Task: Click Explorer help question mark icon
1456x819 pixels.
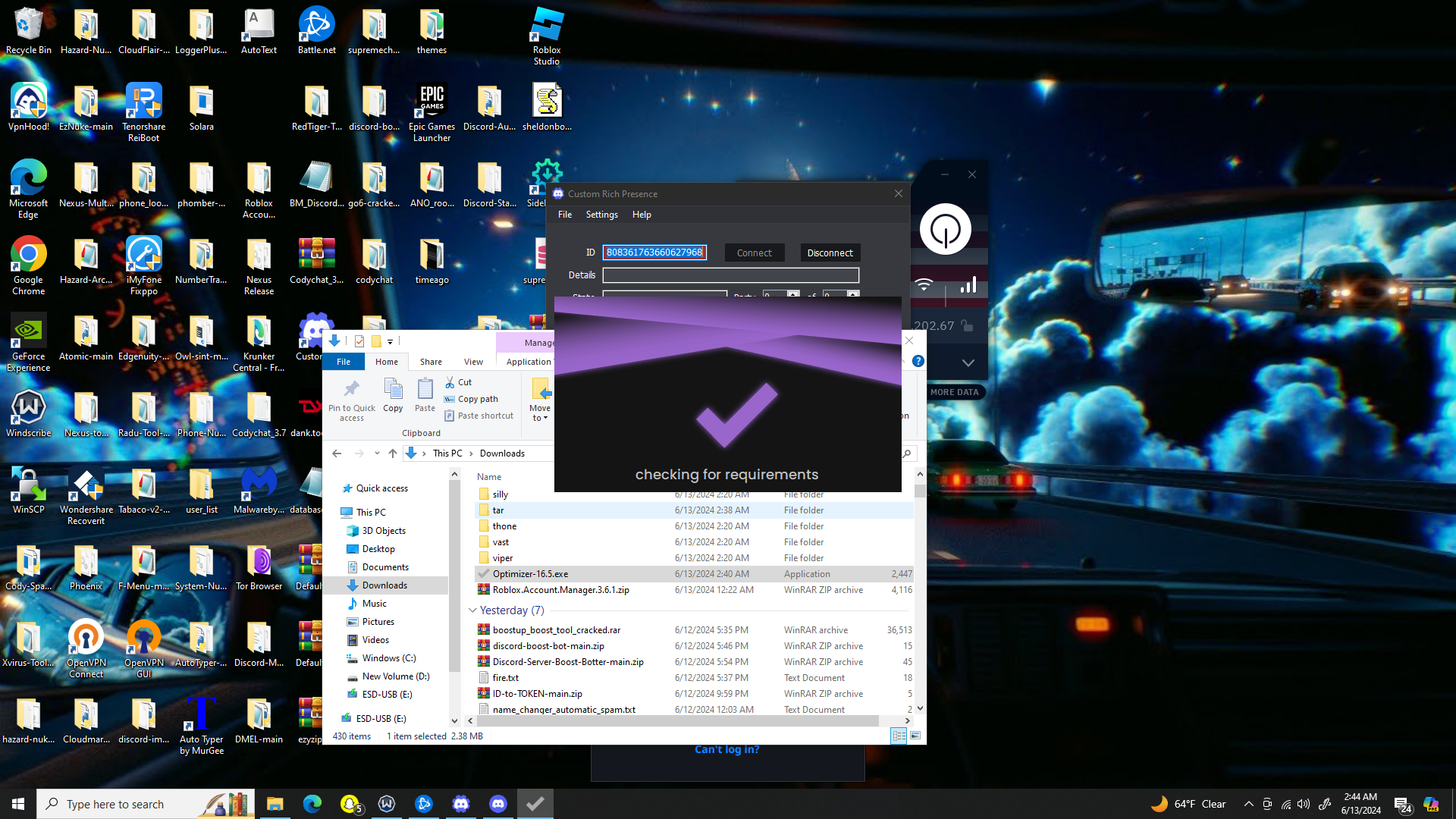Action: pyautogui.click(x=918, y=362)
